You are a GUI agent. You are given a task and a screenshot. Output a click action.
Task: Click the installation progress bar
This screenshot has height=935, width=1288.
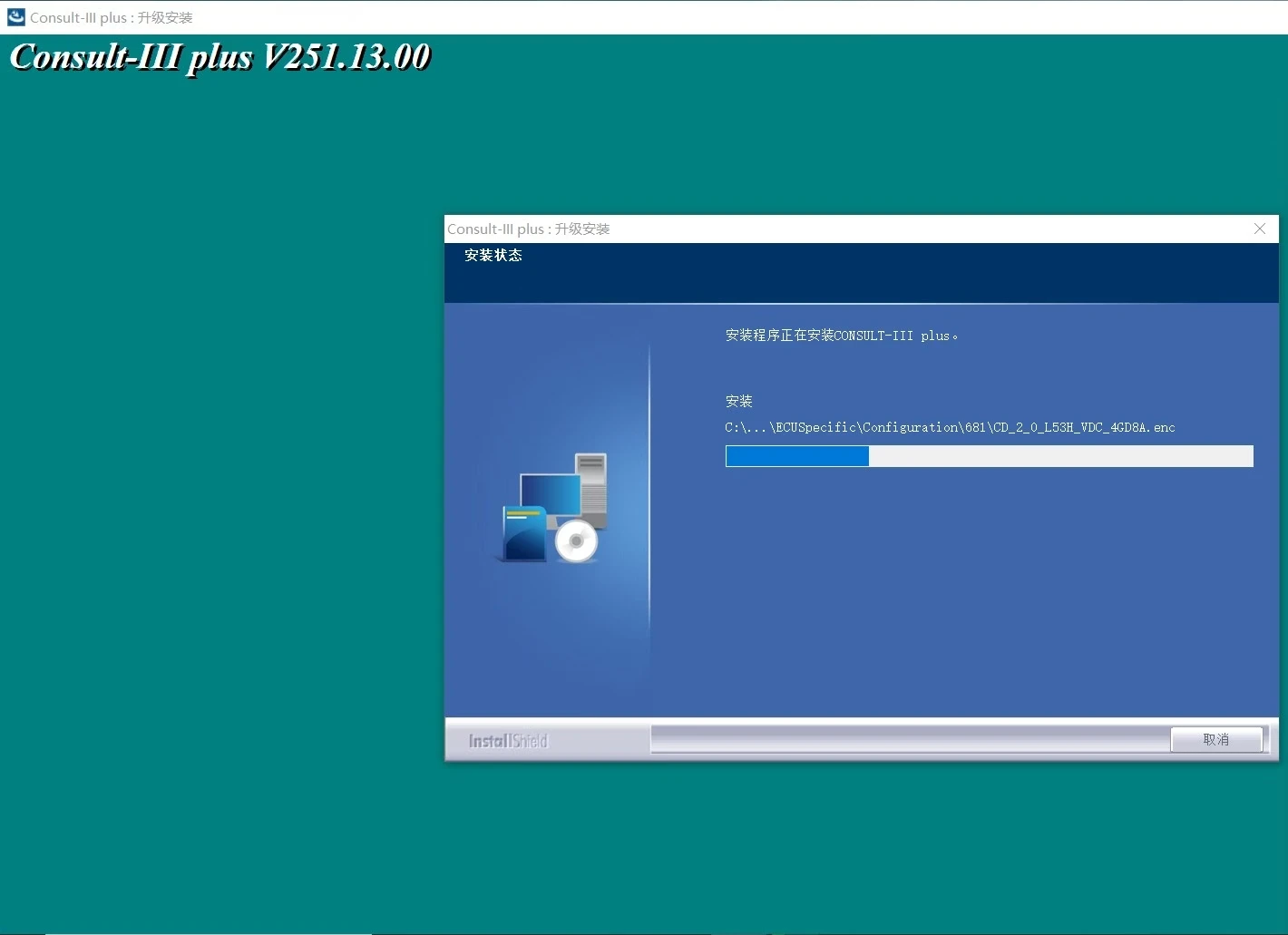989,456
